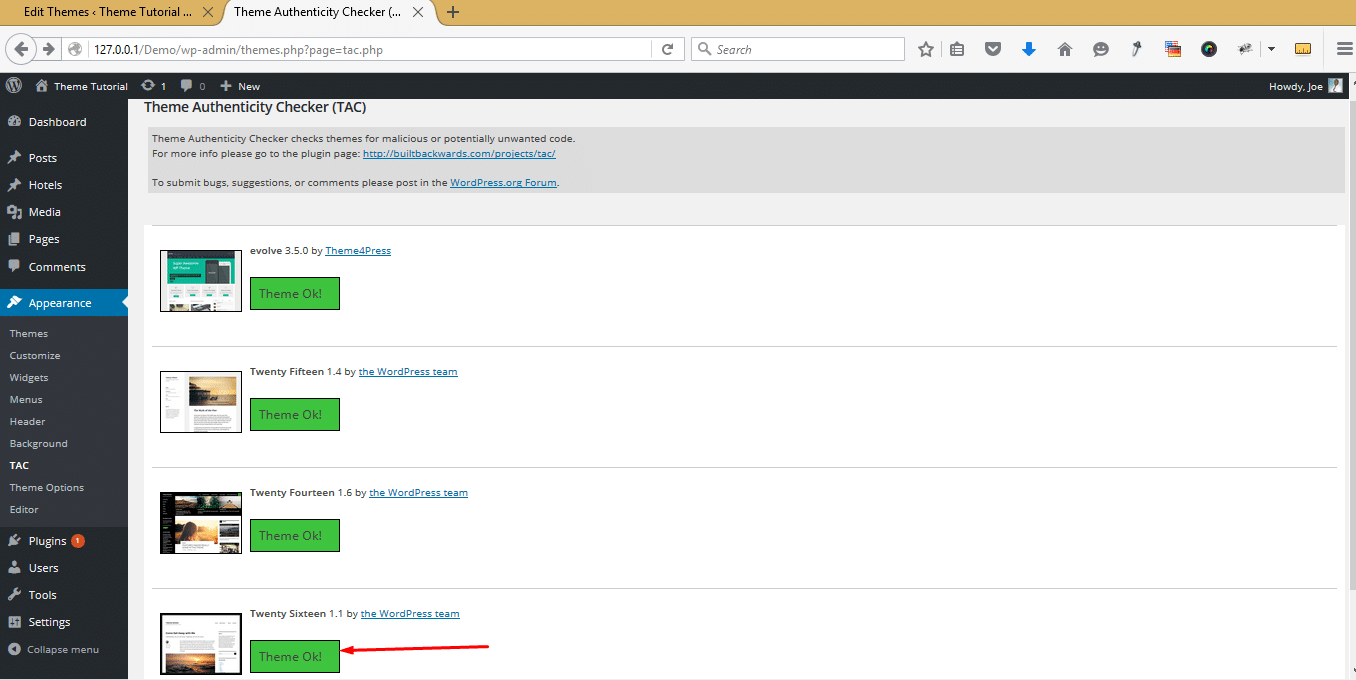The height and width of the screenshot is (680, 1356).
Task: Reload the page with the refresh icon
Action: point(668,49)
